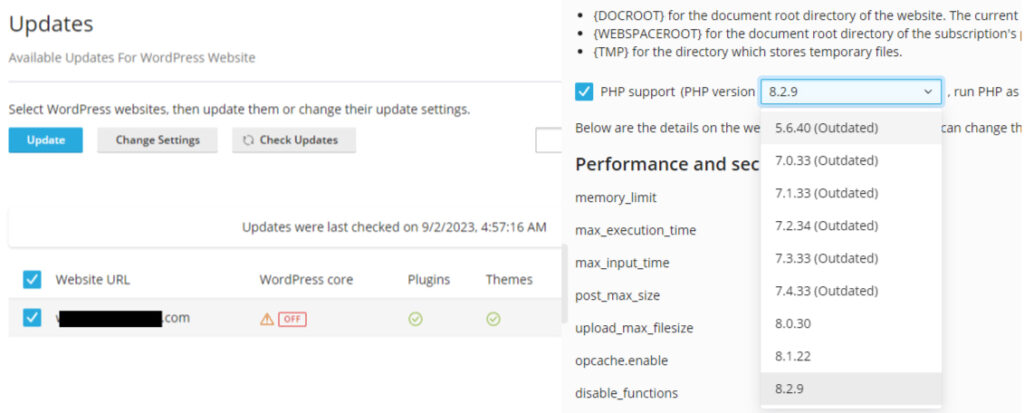Click the Themes green checkmark status icon
Image resolution: width=1024 pixels, height=413 pixels.
coord(493,319)
